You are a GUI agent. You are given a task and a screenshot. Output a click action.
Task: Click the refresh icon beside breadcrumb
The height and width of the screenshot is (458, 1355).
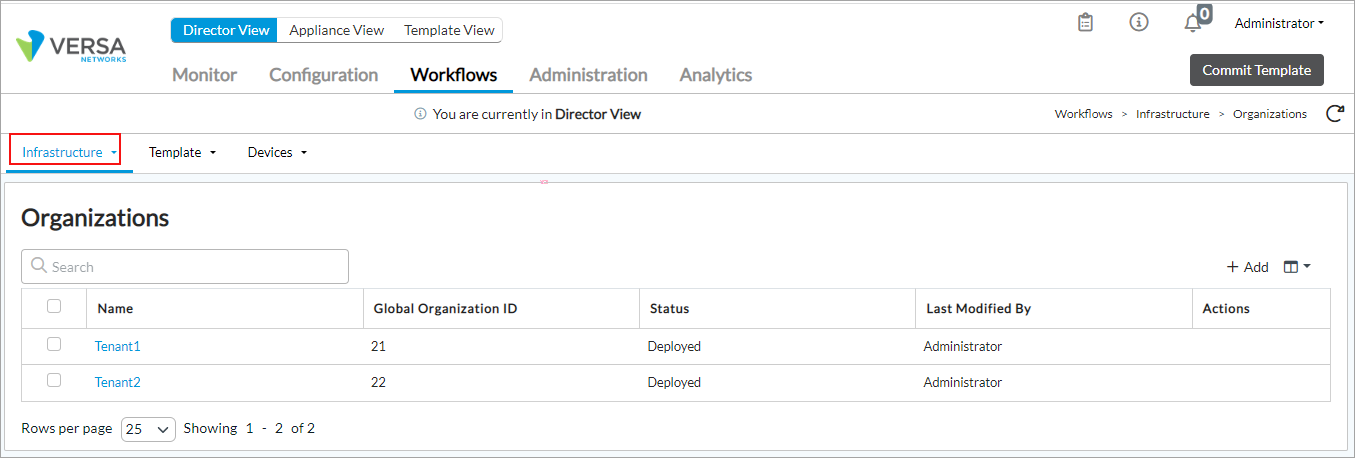pyautogui.click(x=1334, y=114)
